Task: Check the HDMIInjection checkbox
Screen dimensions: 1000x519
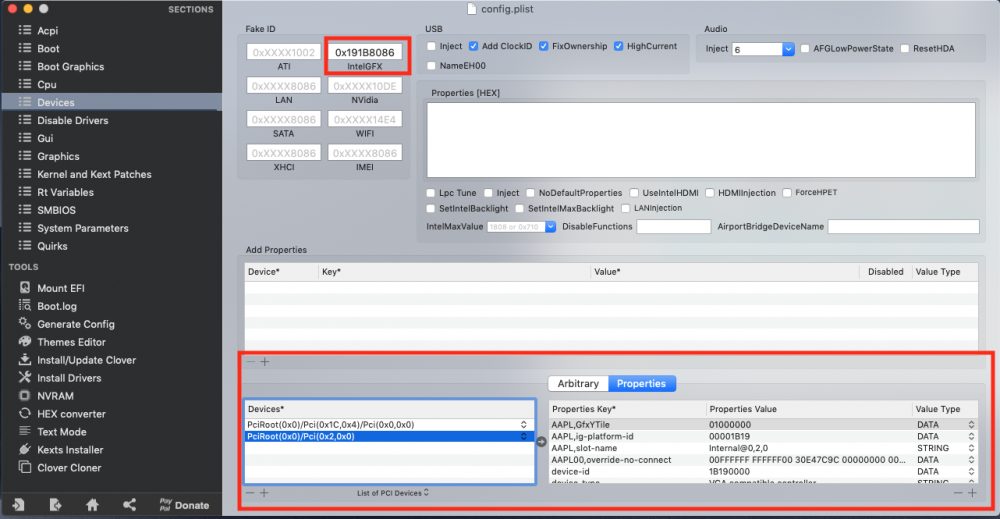Action: point(710,193)
